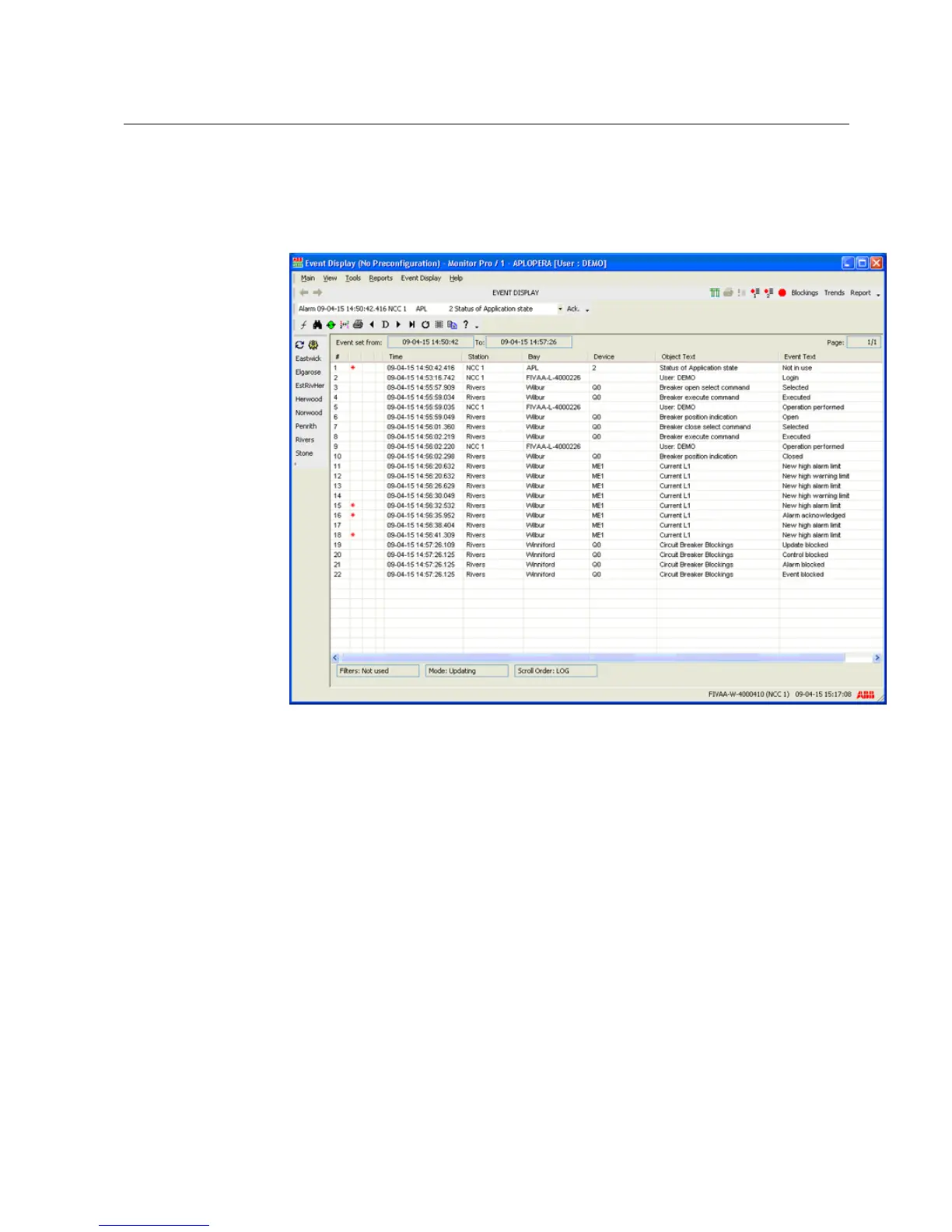This screenshot has width=952, height=1232.
Task: Select the Eastwick station
Action: (308, 359)
